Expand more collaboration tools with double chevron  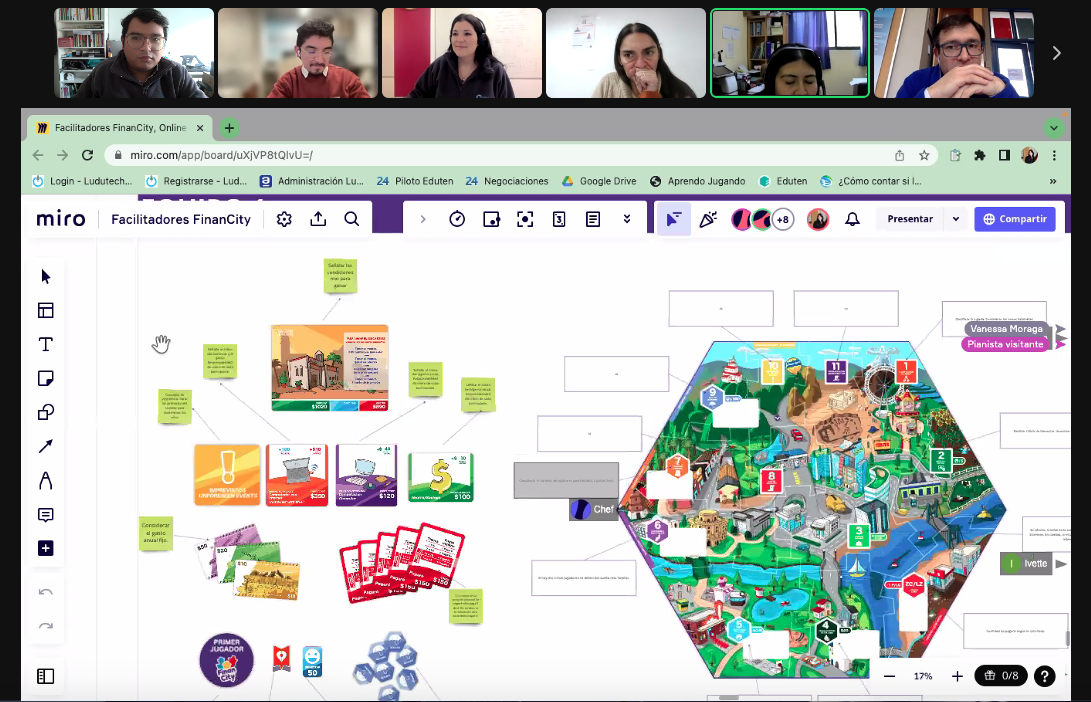click(x=627, y=219)
